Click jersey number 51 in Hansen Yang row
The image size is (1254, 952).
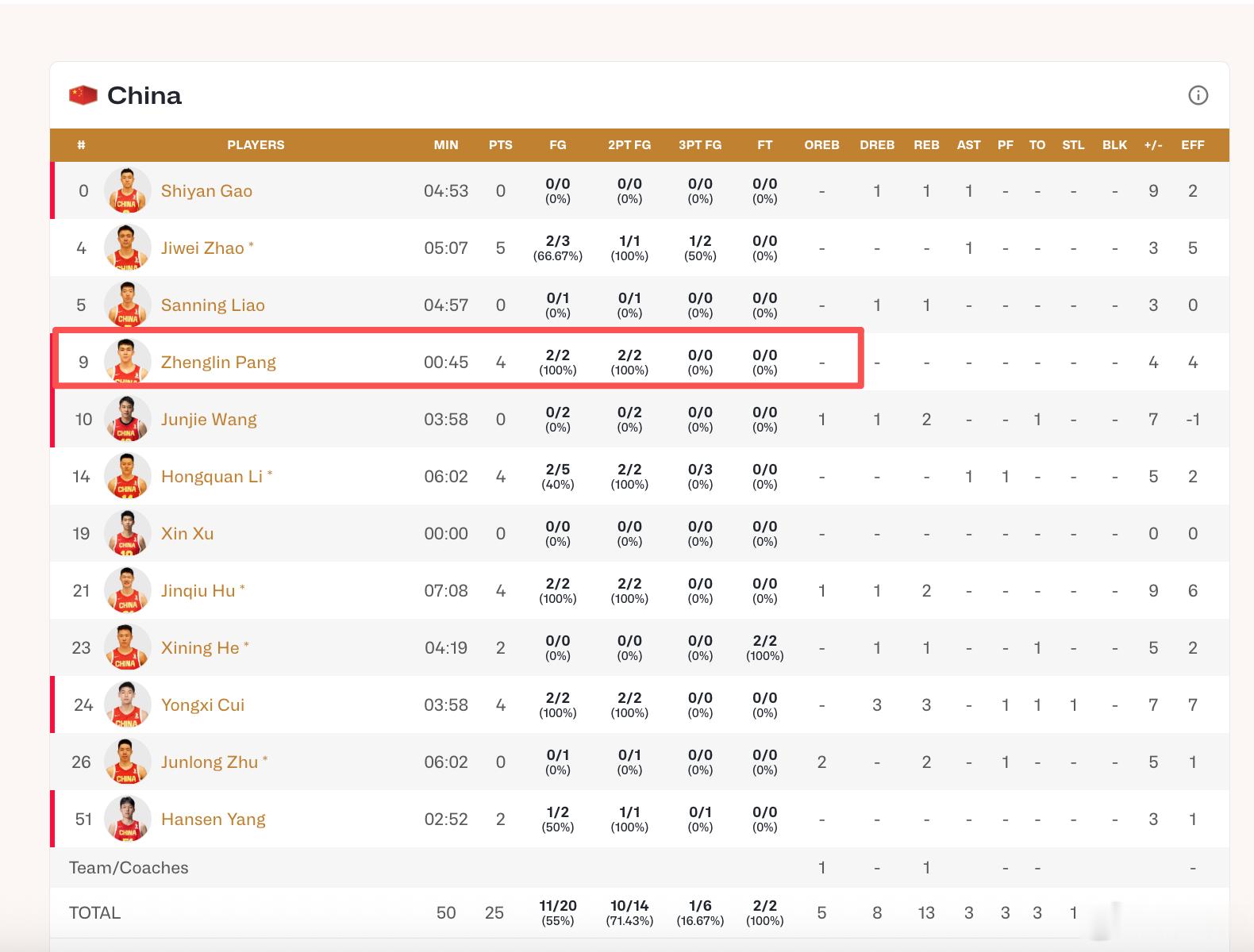pos(83,819)
